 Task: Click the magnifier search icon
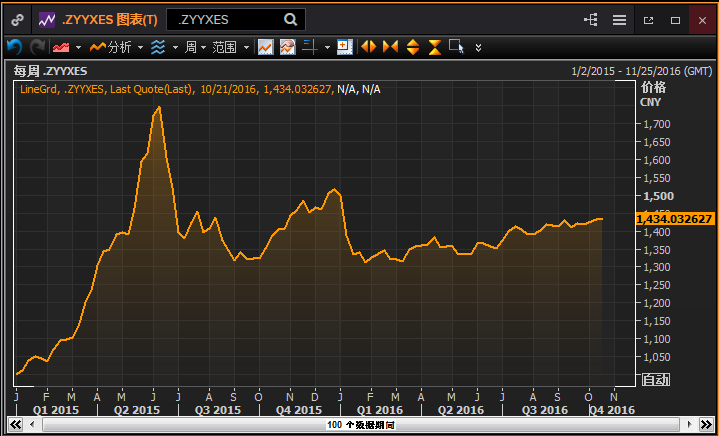coord(290,20)
